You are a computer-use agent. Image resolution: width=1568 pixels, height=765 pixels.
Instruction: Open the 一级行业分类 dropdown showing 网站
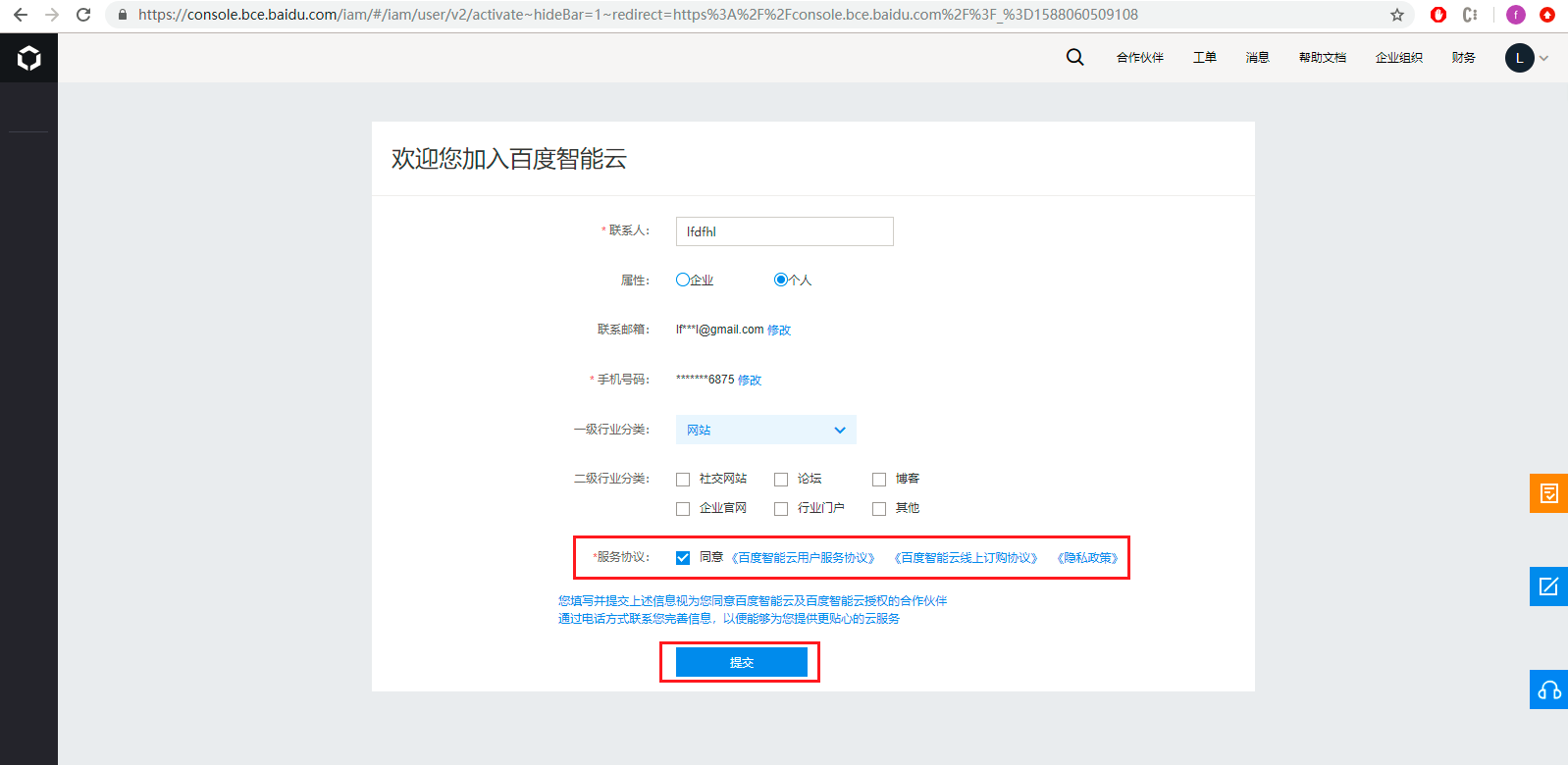click(766, 430)
